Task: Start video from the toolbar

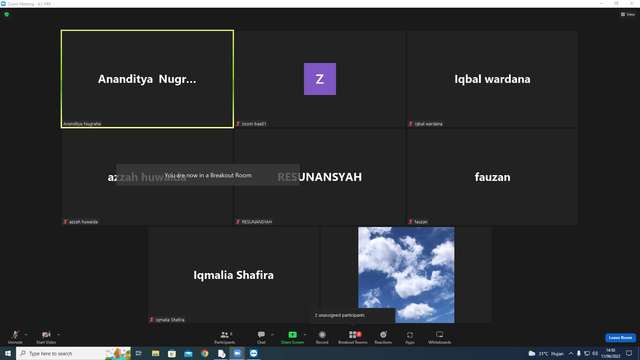Action: click(46, 337)
